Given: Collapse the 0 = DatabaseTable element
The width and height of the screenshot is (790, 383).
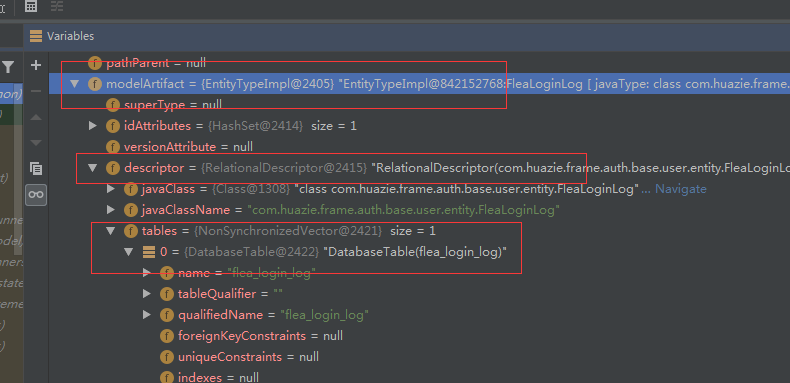Looking at the screenshot, I should (x=128, y=251).
